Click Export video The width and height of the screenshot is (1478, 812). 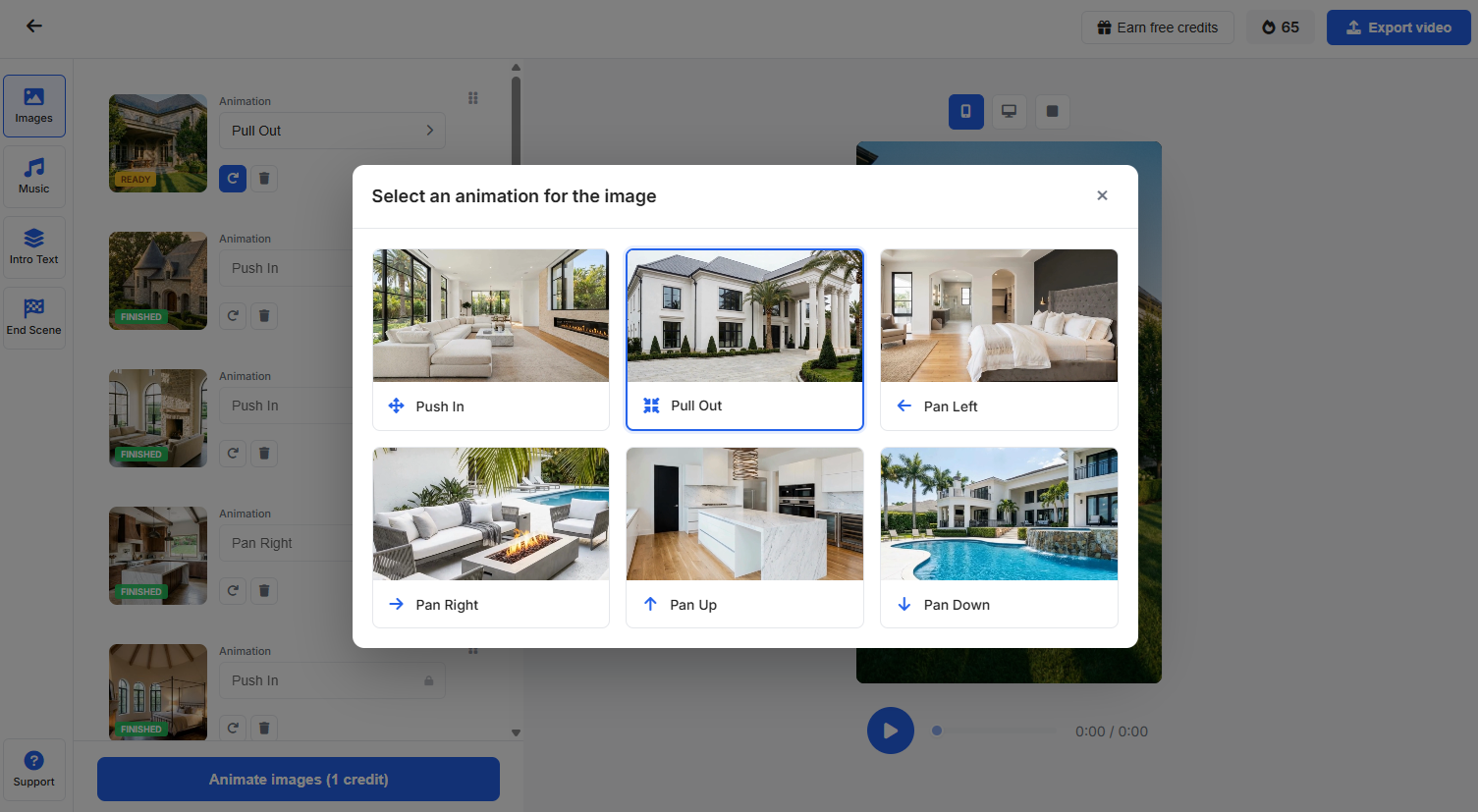point(1398,27)
